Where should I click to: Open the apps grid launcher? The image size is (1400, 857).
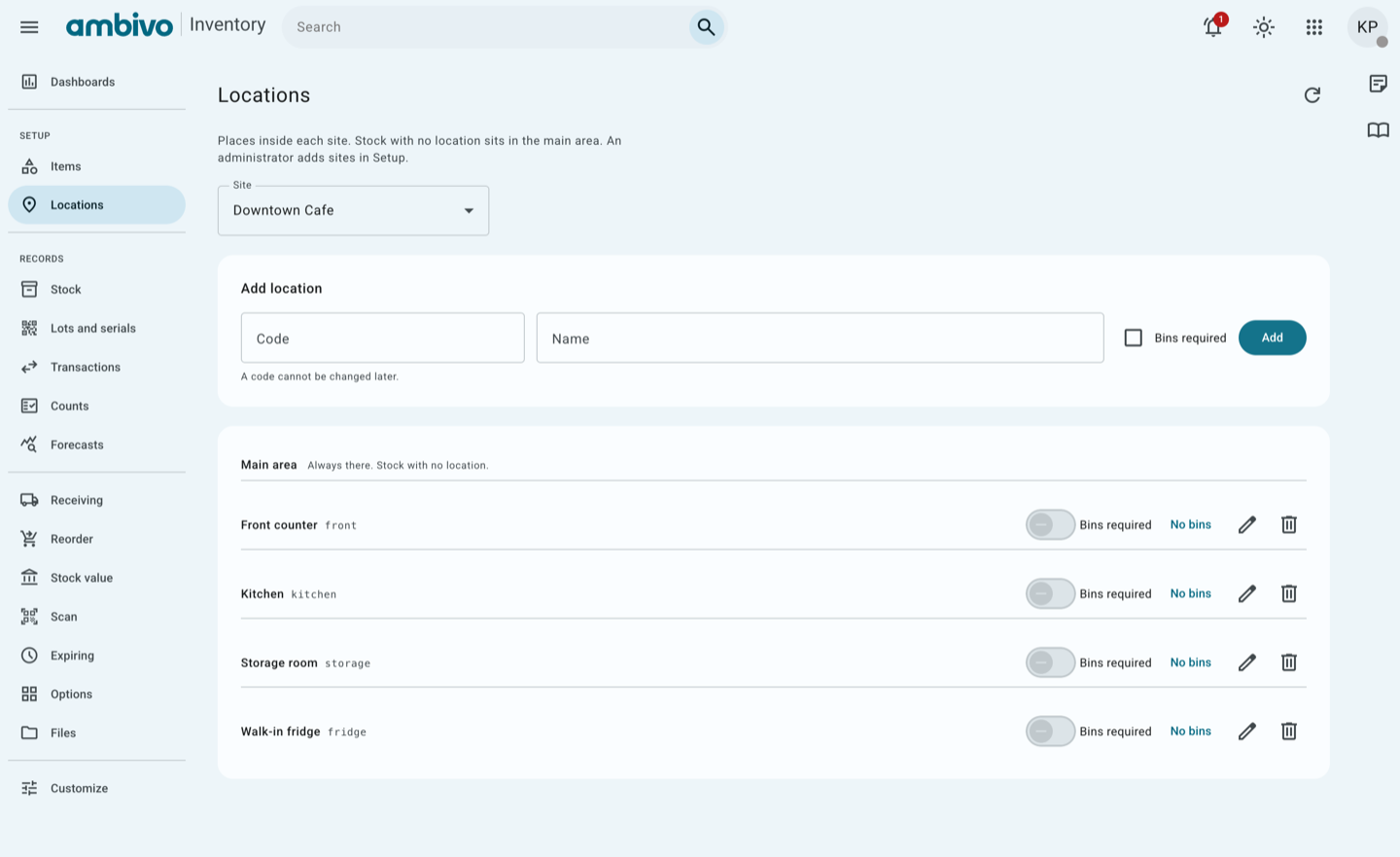point(1314,27)
